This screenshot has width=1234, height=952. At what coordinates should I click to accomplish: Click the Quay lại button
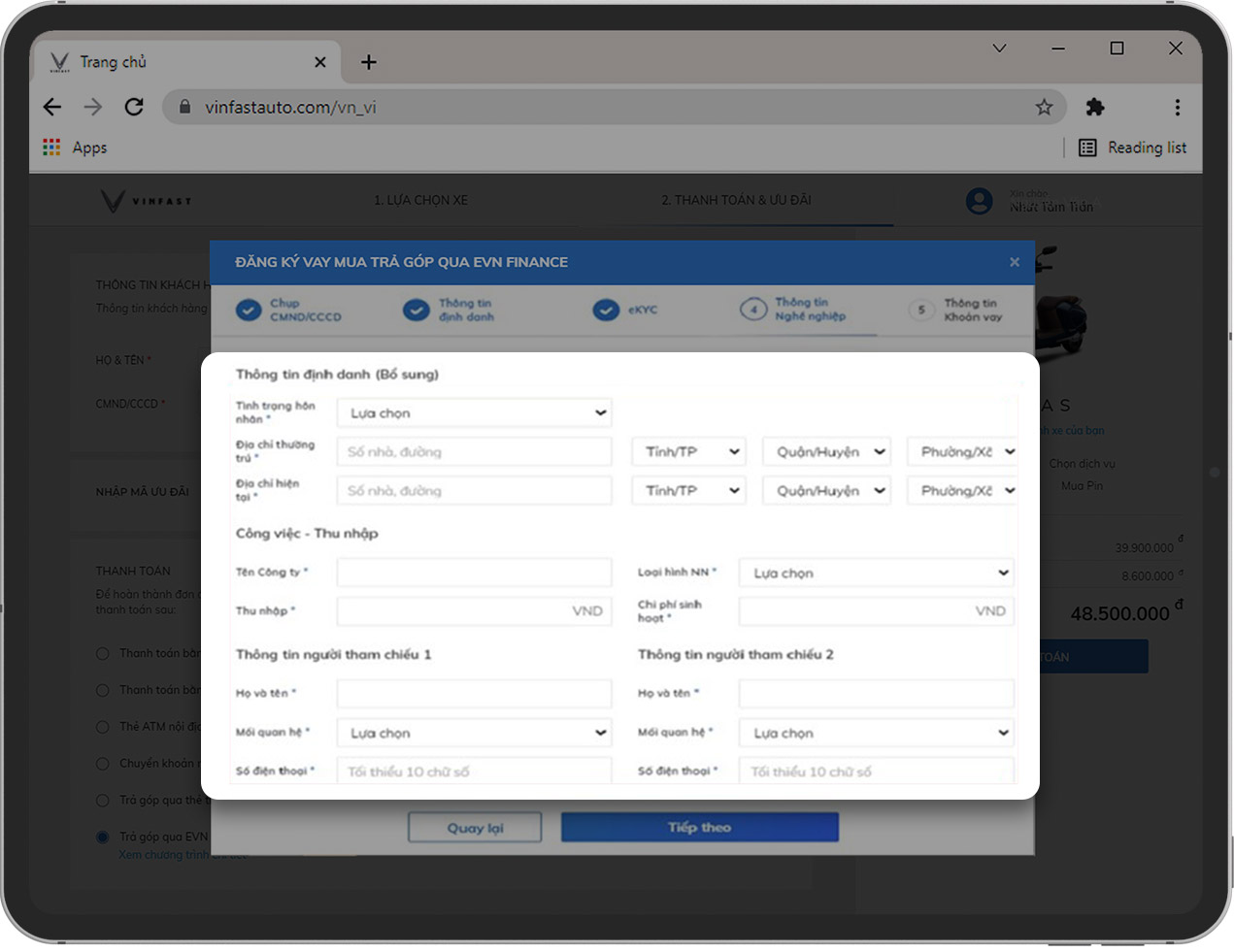475,828
